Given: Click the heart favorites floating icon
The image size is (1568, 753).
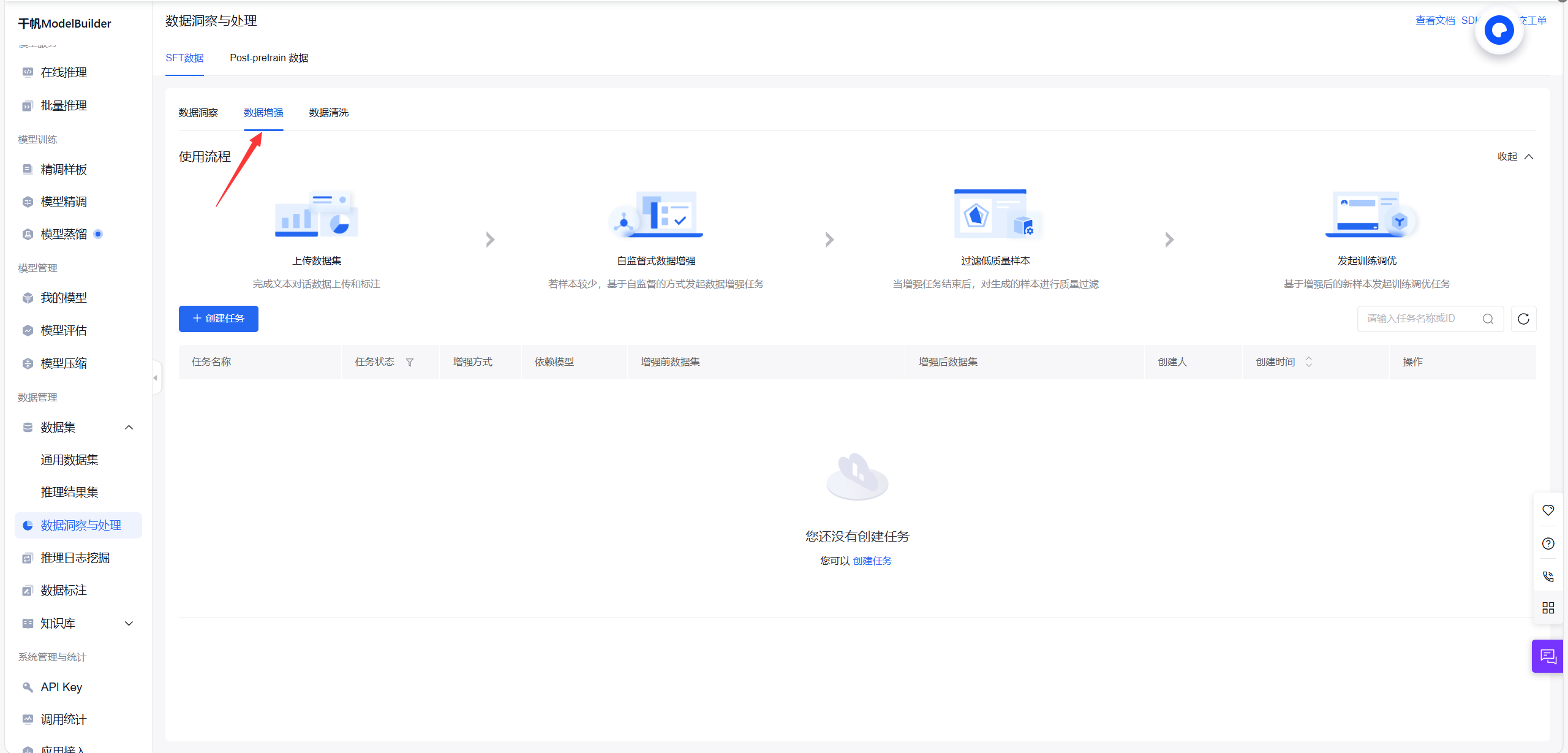Looking at the screenshot, I should coord(1548,510).
